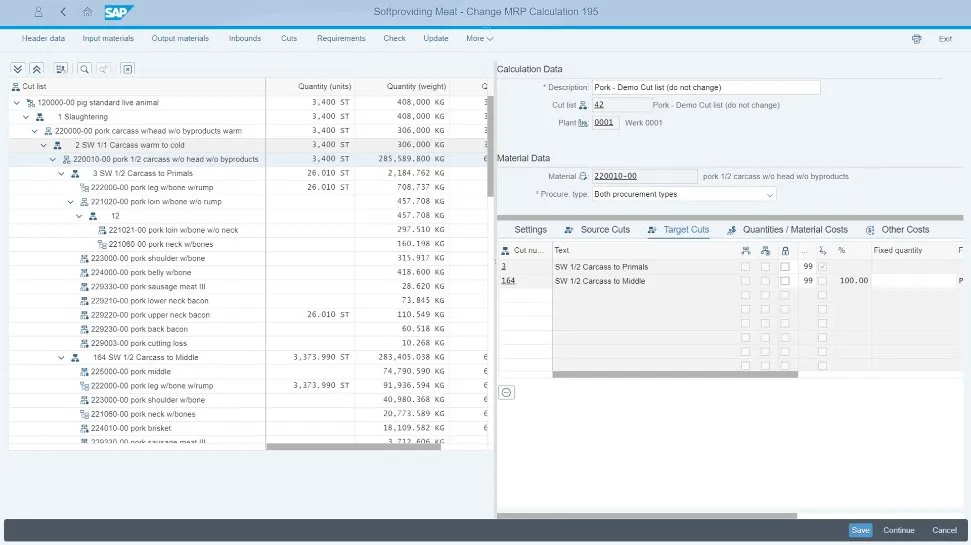Switch to the Source Cuts tab

pyautogui.click(x=597, y=230)
